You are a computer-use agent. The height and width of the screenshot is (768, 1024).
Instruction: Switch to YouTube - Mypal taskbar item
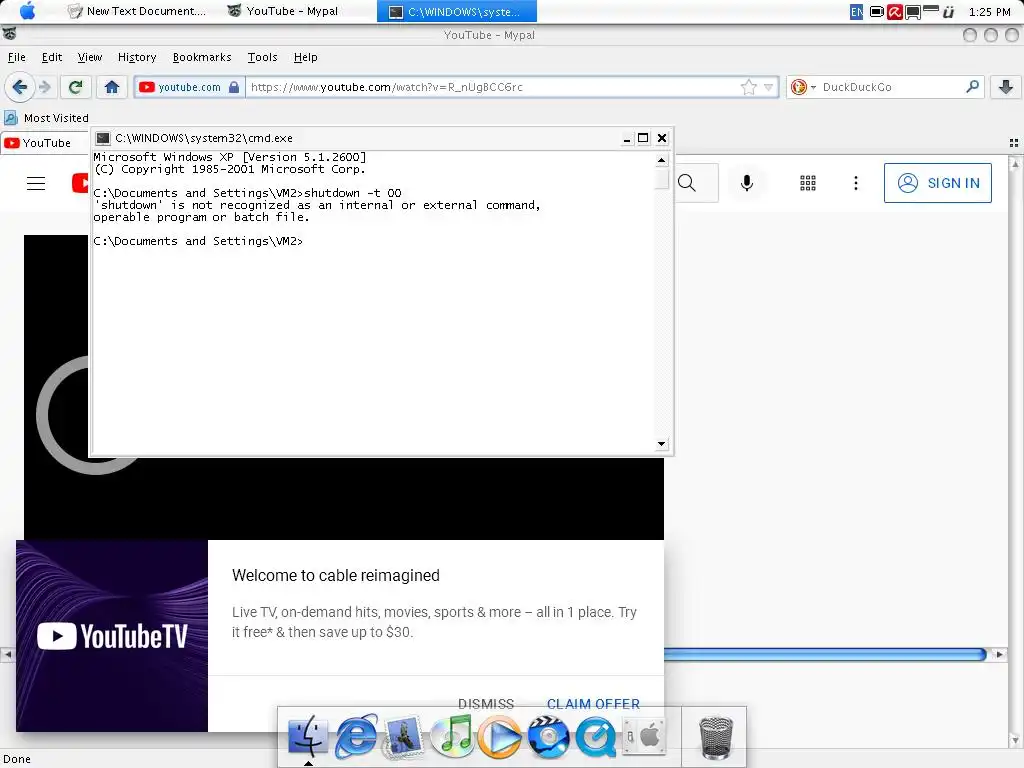(x=283, y=11)
